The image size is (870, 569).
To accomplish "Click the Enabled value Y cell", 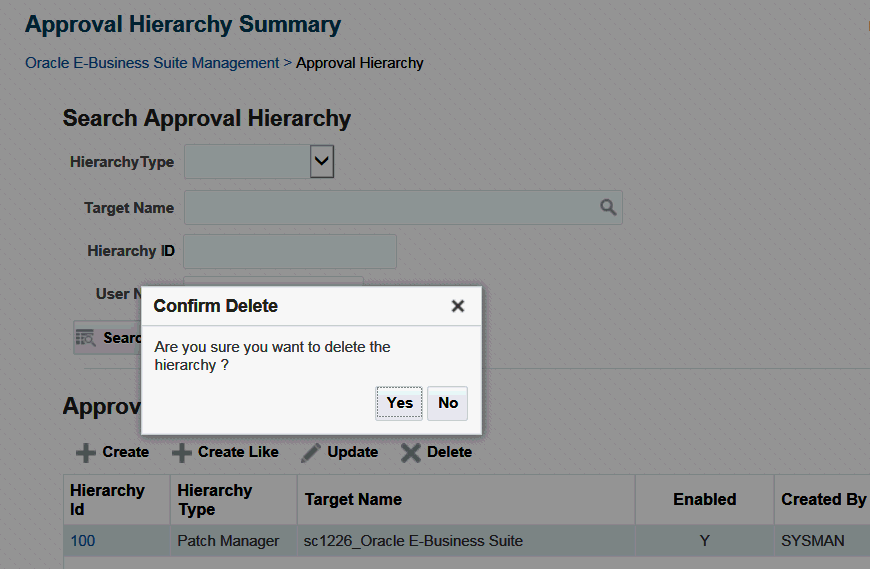I will click(705, 541).
